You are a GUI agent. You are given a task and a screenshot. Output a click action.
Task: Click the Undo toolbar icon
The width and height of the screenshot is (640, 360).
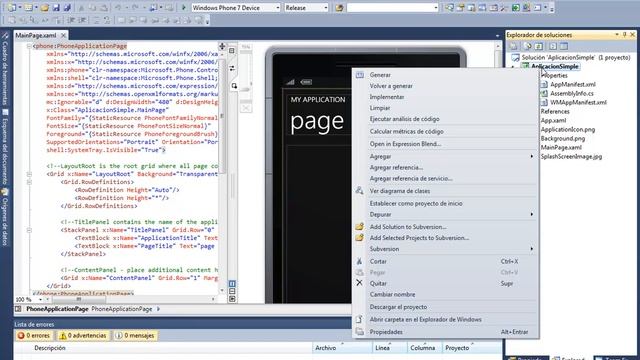coord(118,7)
